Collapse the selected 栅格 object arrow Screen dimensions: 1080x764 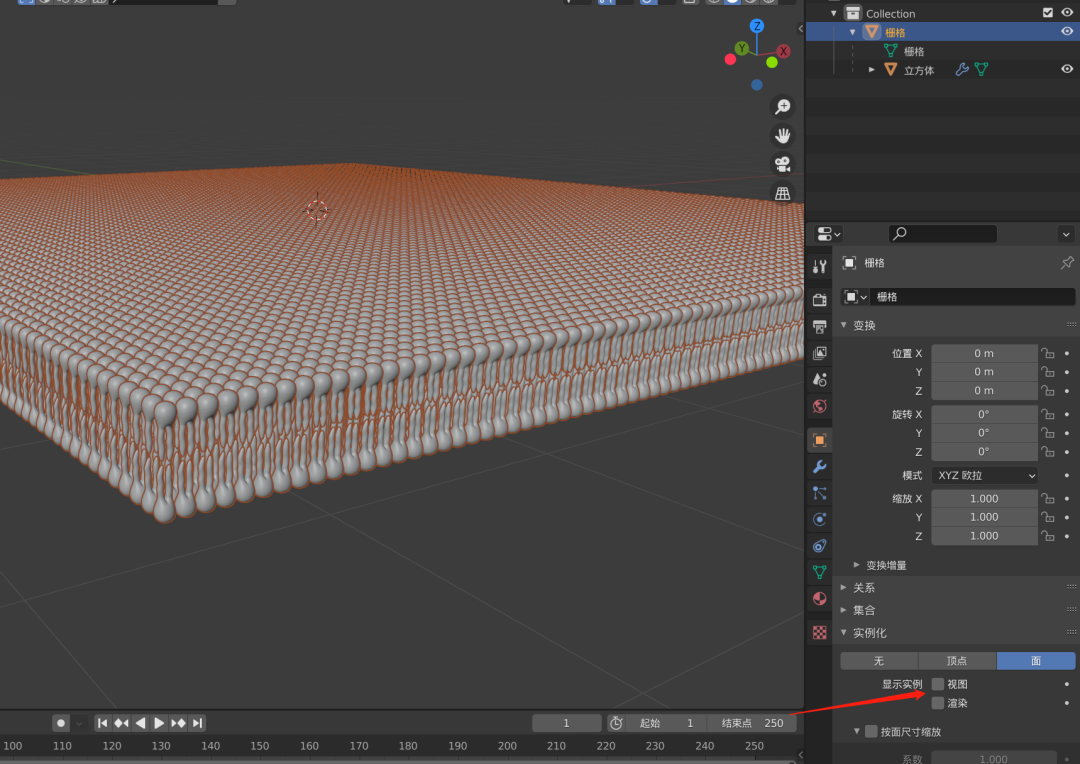[853, 32]
